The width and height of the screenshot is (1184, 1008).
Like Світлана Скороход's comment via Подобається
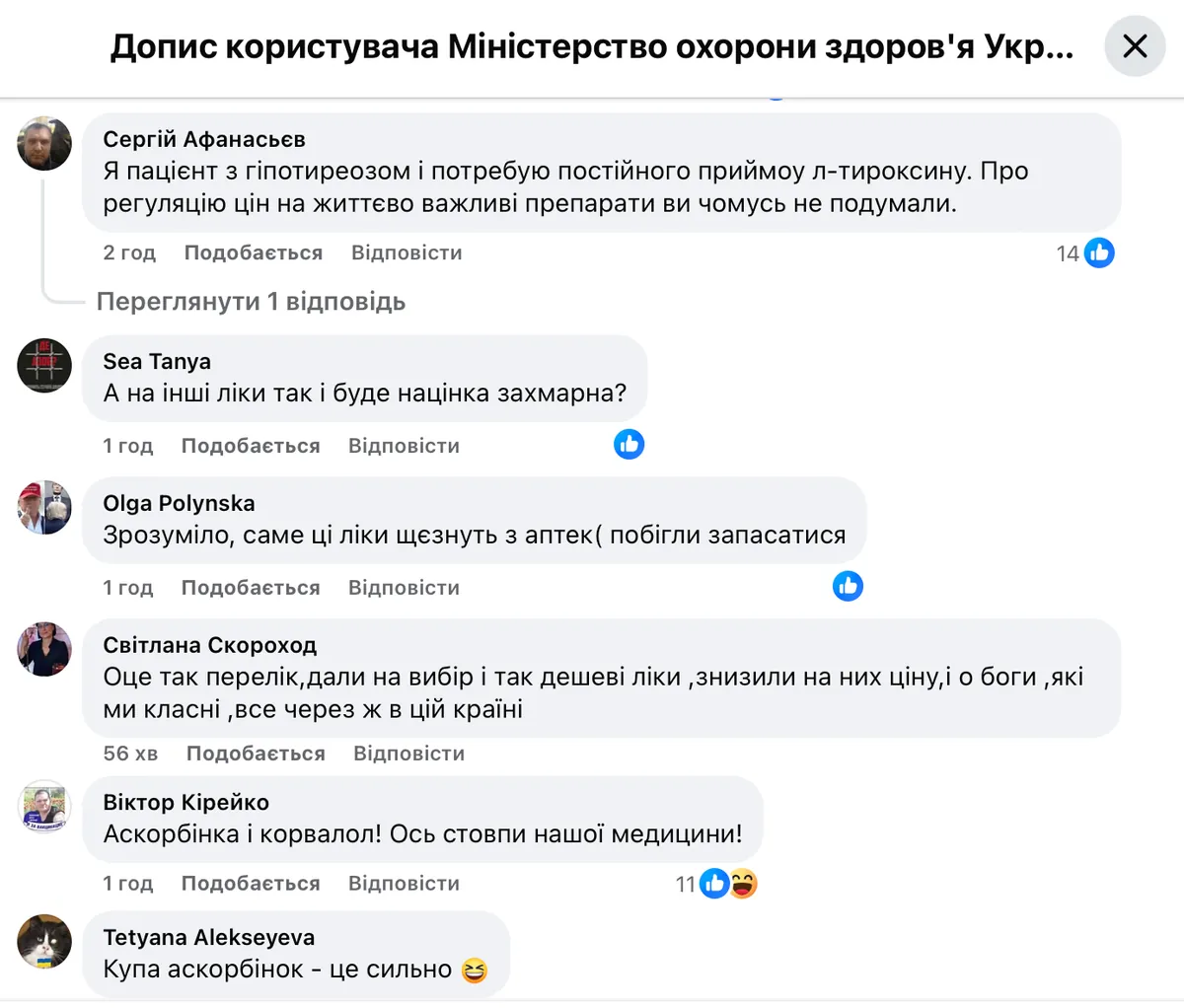point(256,754)
